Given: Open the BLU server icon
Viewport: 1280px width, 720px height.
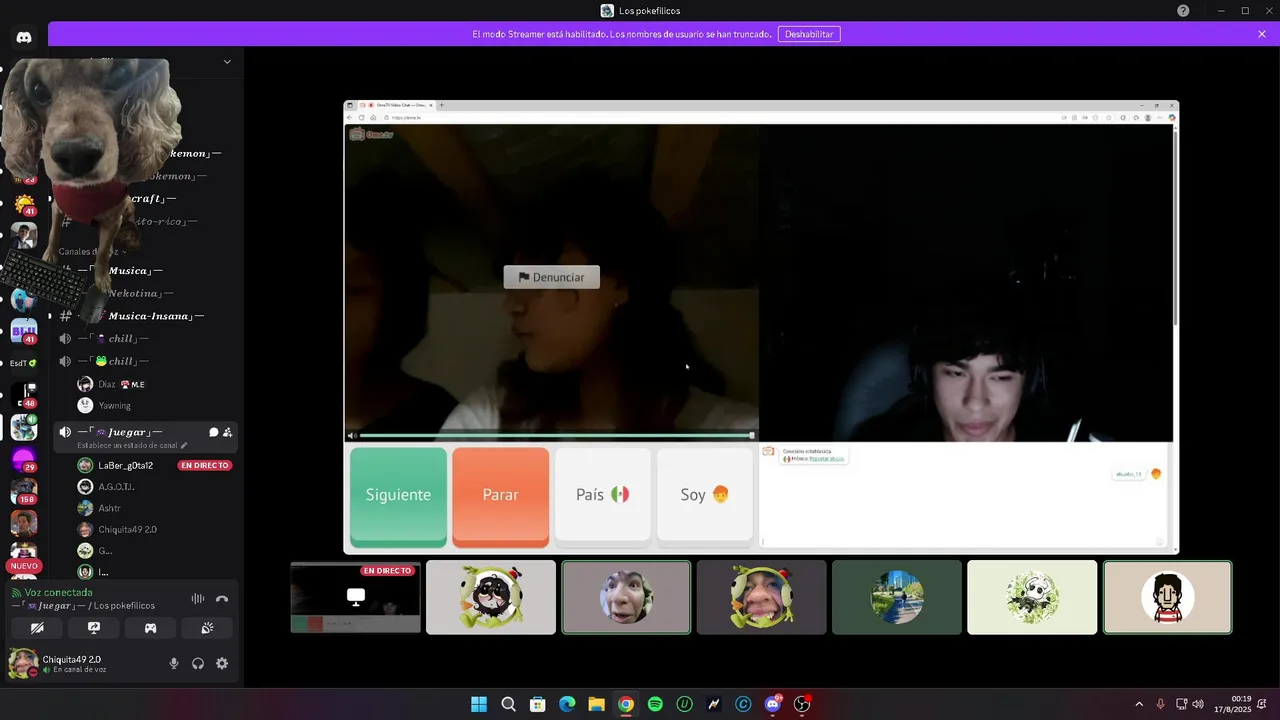Looking at the screenshot, I should click(24, 331).
